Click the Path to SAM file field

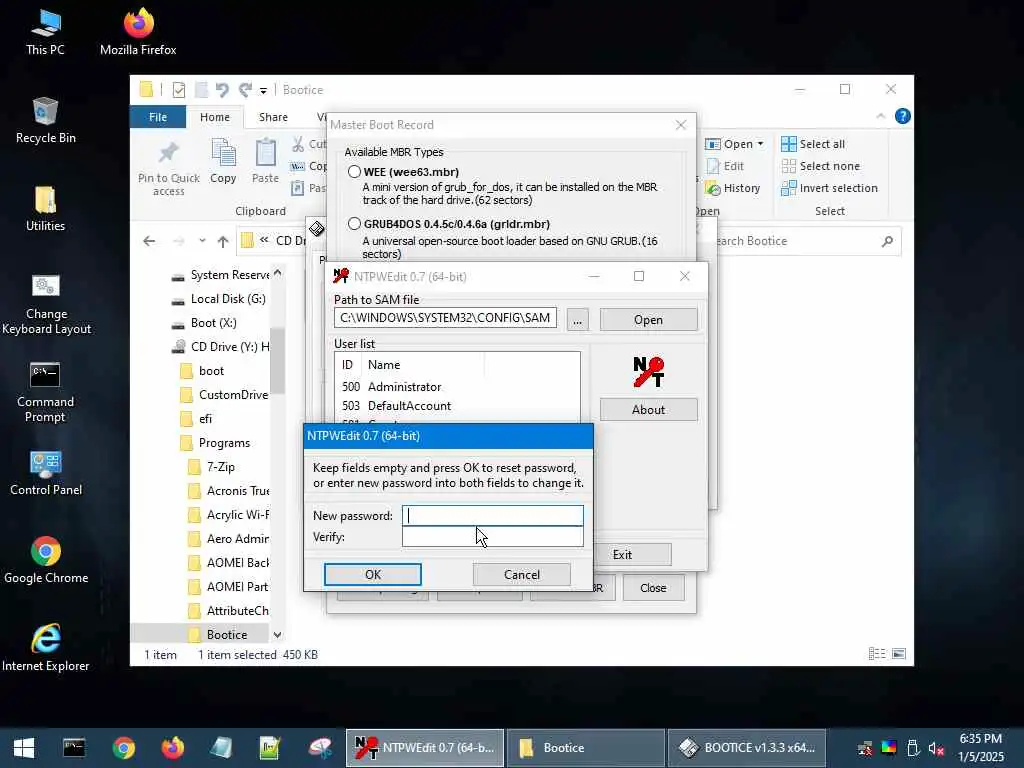[445, 318]
